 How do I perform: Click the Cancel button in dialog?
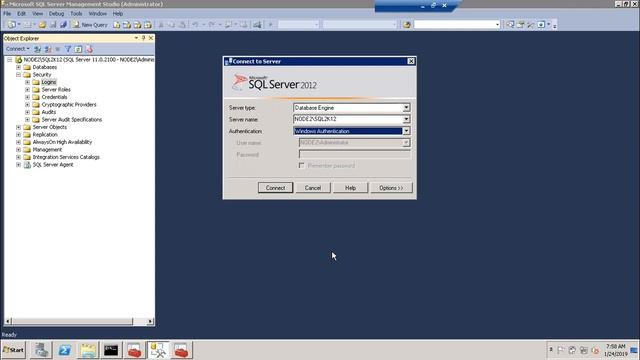pos(313,188)
